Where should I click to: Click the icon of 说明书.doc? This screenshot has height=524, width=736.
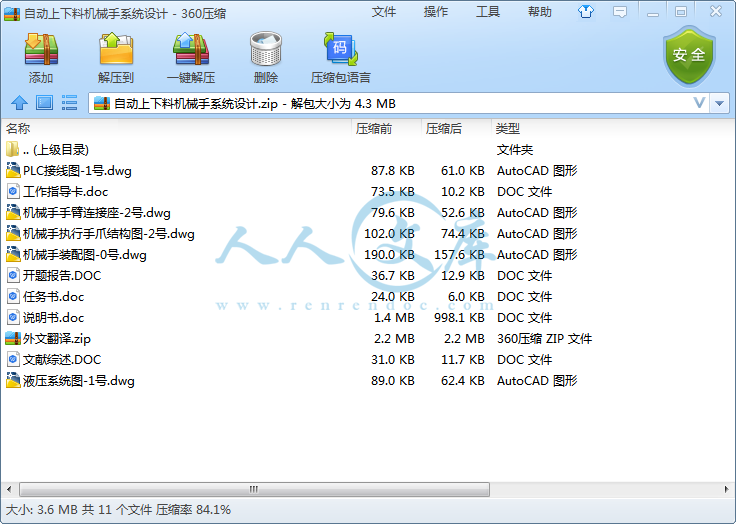coord(13,317)
